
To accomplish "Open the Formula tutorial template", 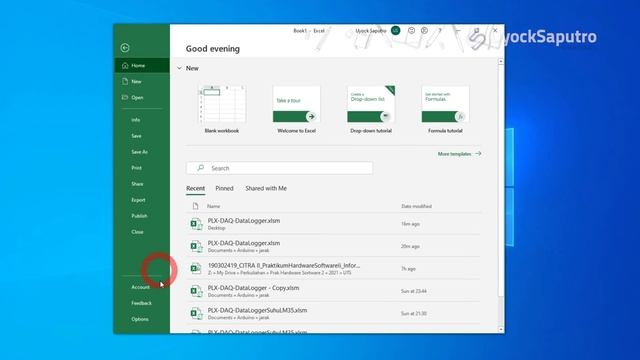I will [x=445, y=109].
